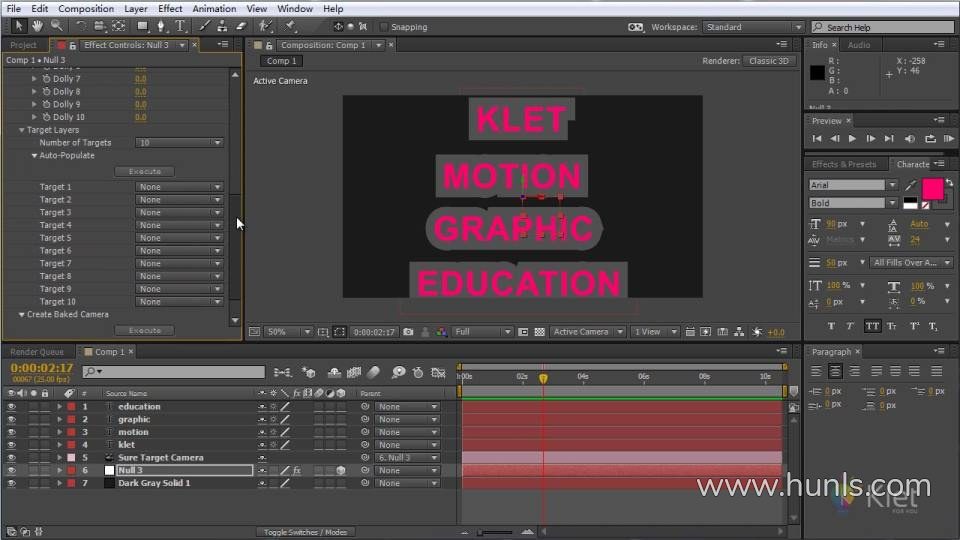960x540 pixels.
Task: Hide the klet layer
Action: click(11, 445)
